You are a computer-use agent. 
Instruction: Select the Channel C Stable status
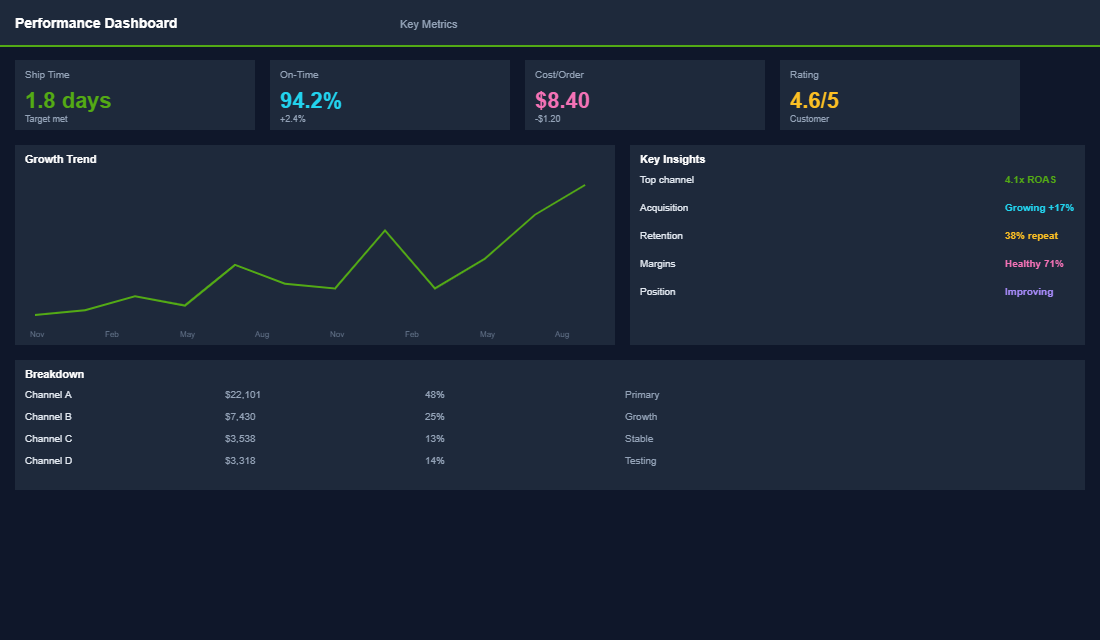639,438
